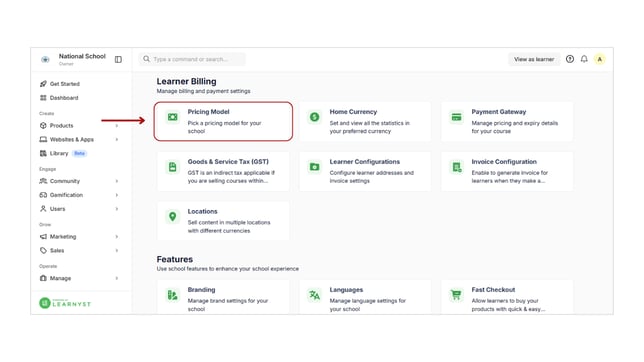644x362 pixels.
Task: Open the Invoice Configuration card title
Action: (x=504, y=161)
